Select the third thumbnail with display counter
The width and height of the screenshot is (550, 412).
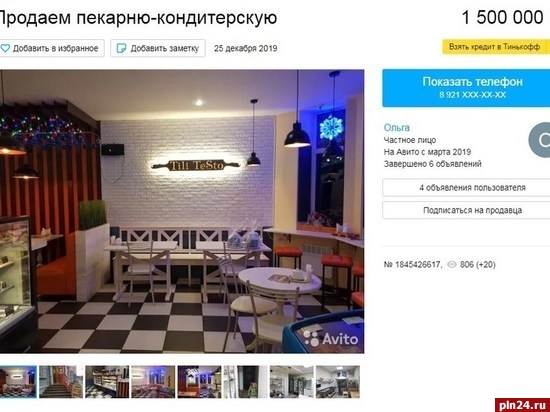107,382
